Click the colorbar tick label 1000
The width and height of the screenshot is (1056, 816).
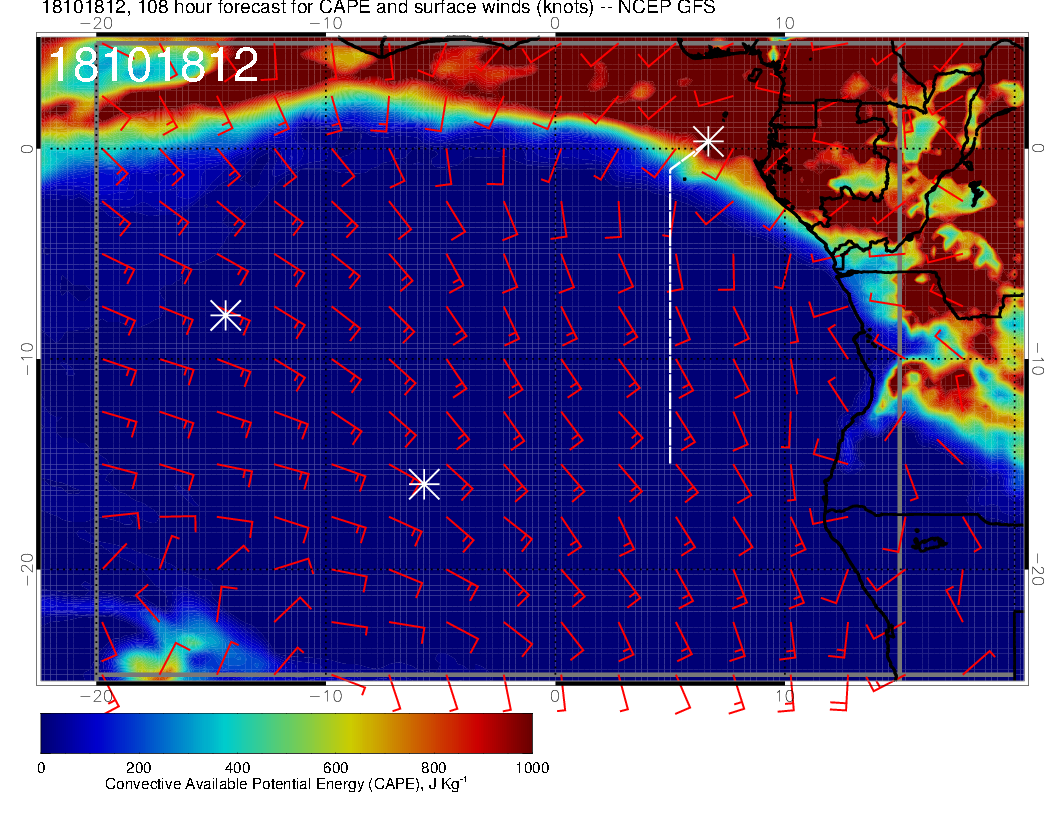(531, 768)
